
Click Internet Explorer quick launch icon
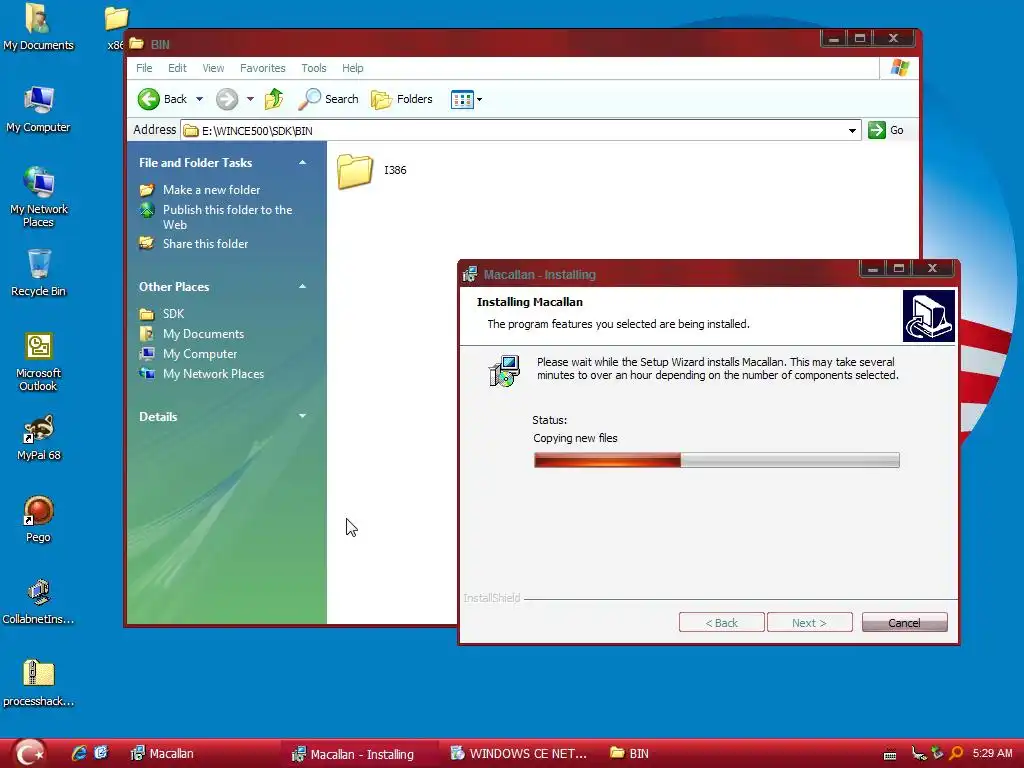click(x=79, y=753)
